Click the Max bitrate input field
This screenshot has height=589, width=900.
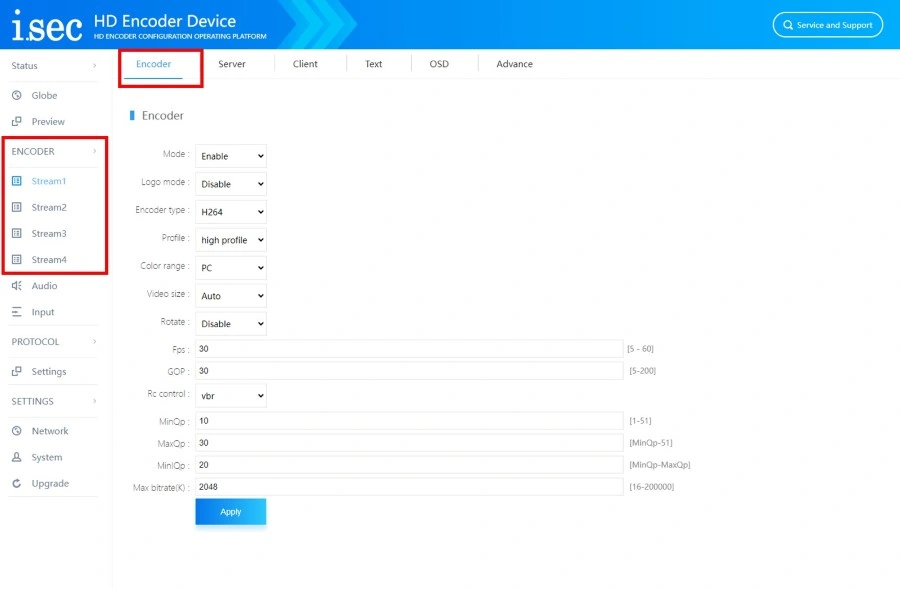409,487
